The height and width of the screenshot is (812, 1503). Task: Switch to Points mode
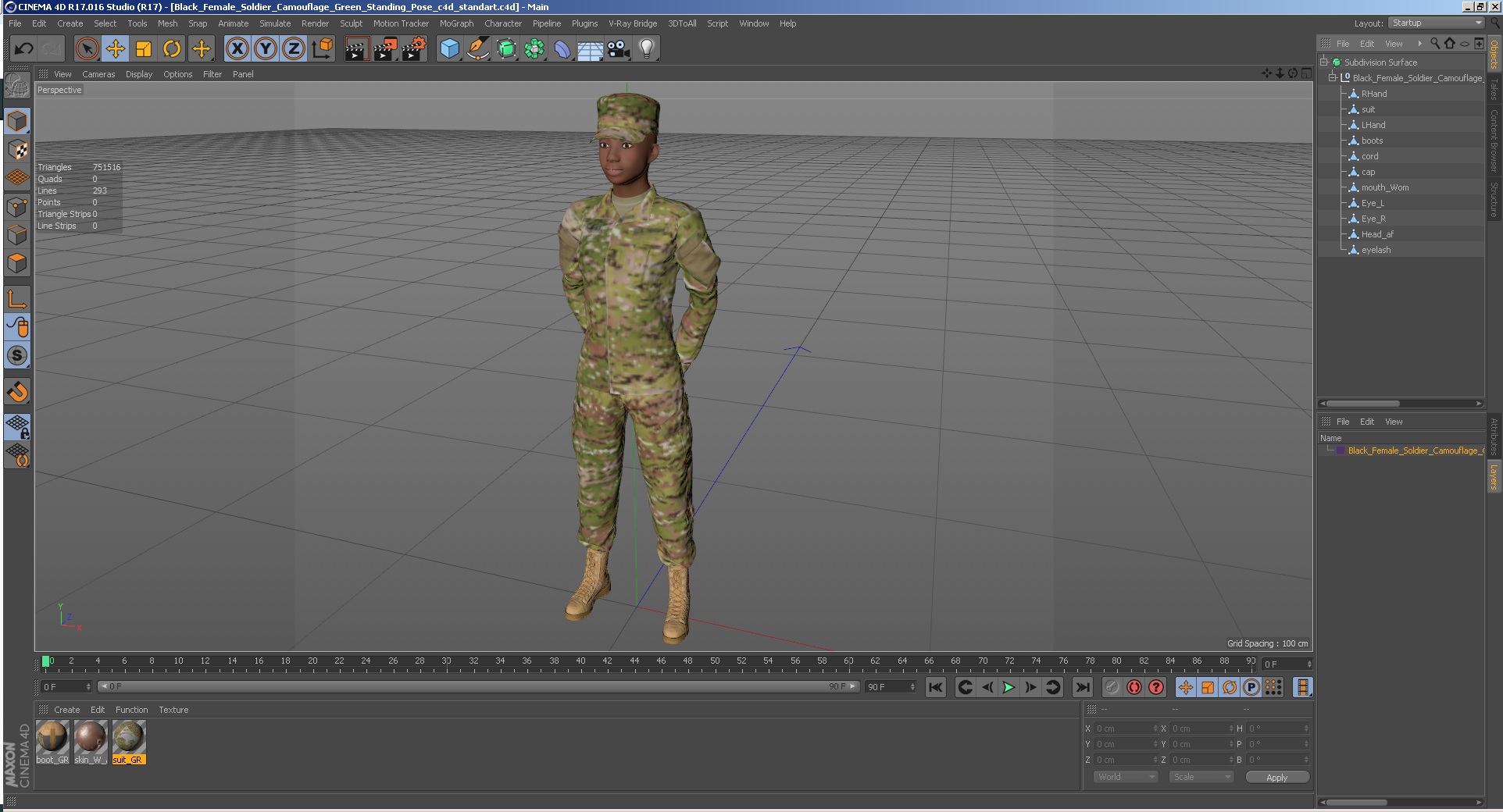[x=17, y=207]
